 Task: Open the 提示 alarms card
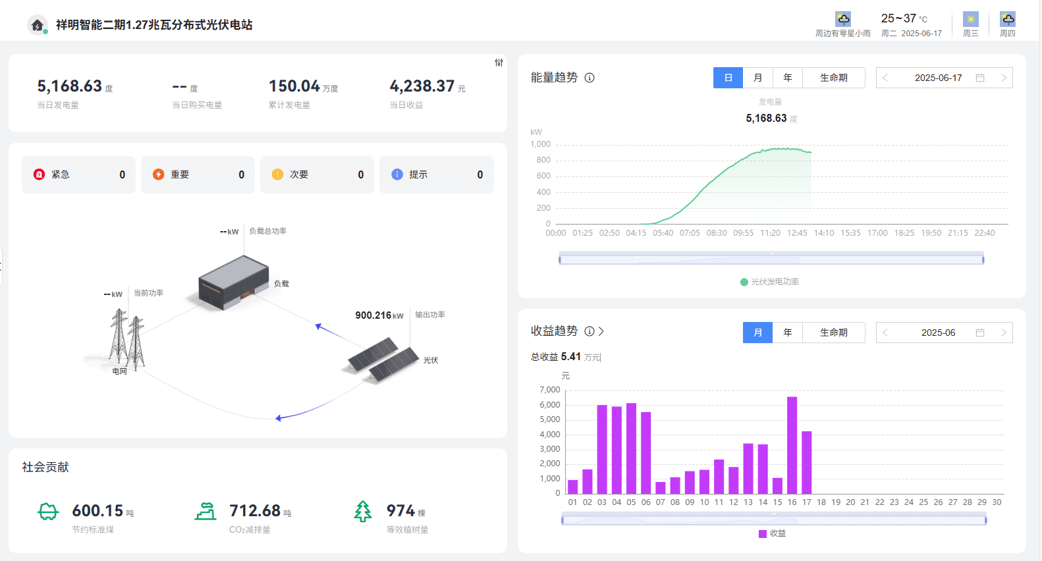[x=436, y=175]
